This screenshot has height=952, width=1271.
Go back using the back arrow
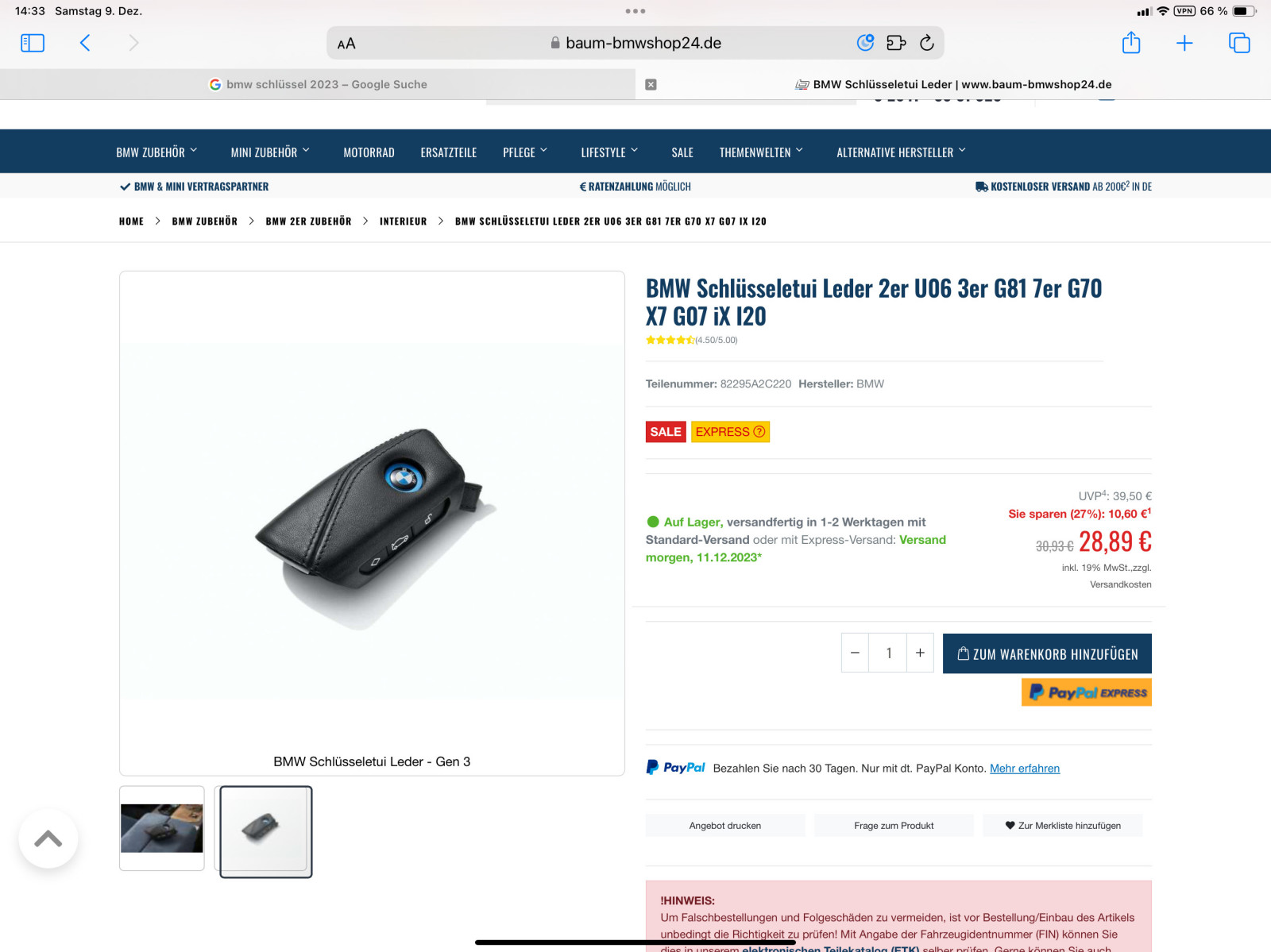(85, 43)
